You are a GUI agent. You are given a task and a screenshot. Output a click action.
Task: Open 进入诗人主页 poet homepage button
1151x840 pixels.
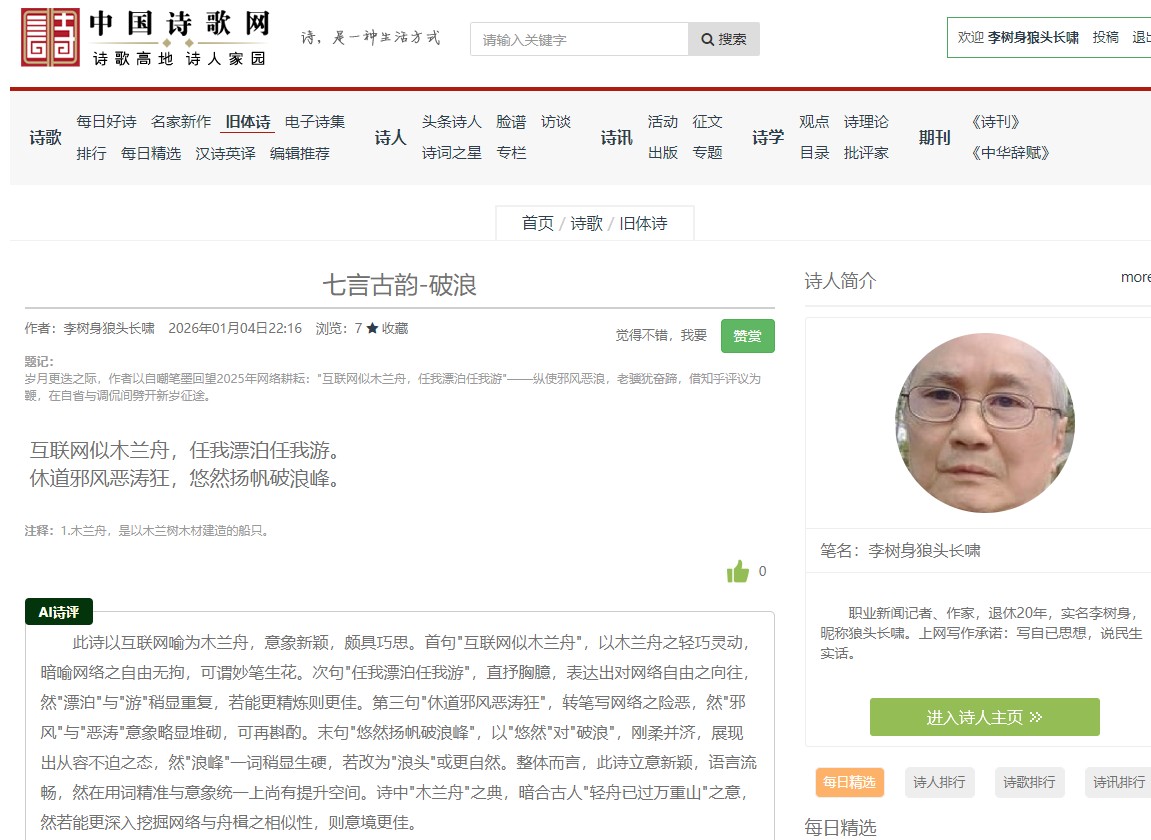pos(984,717)
